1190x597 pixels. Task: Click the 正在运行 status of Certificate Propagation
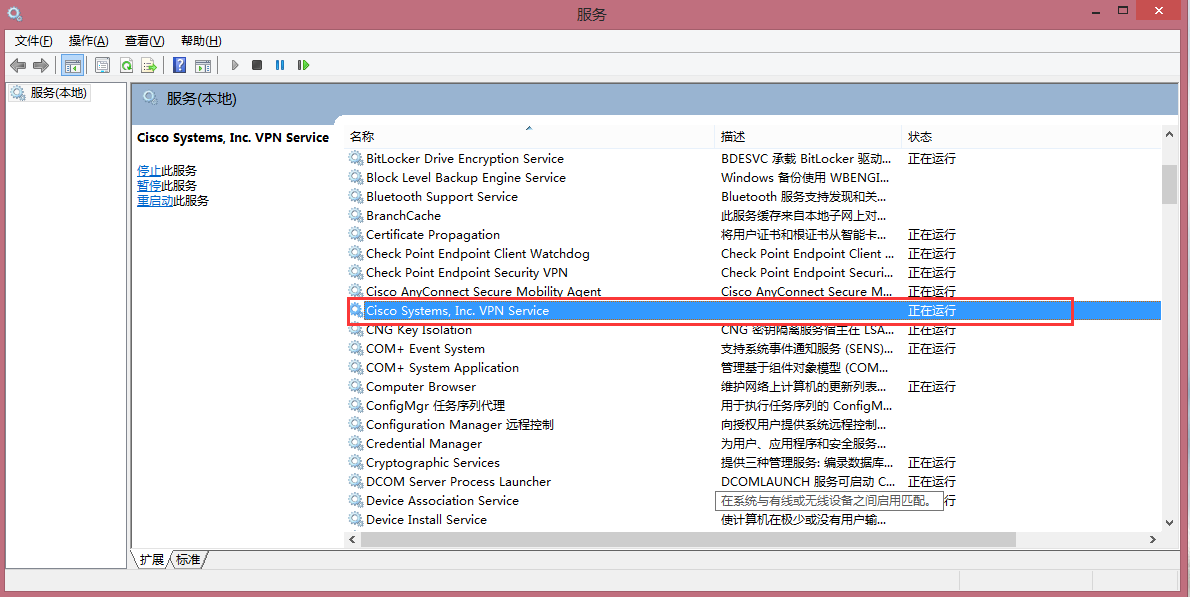932,235
